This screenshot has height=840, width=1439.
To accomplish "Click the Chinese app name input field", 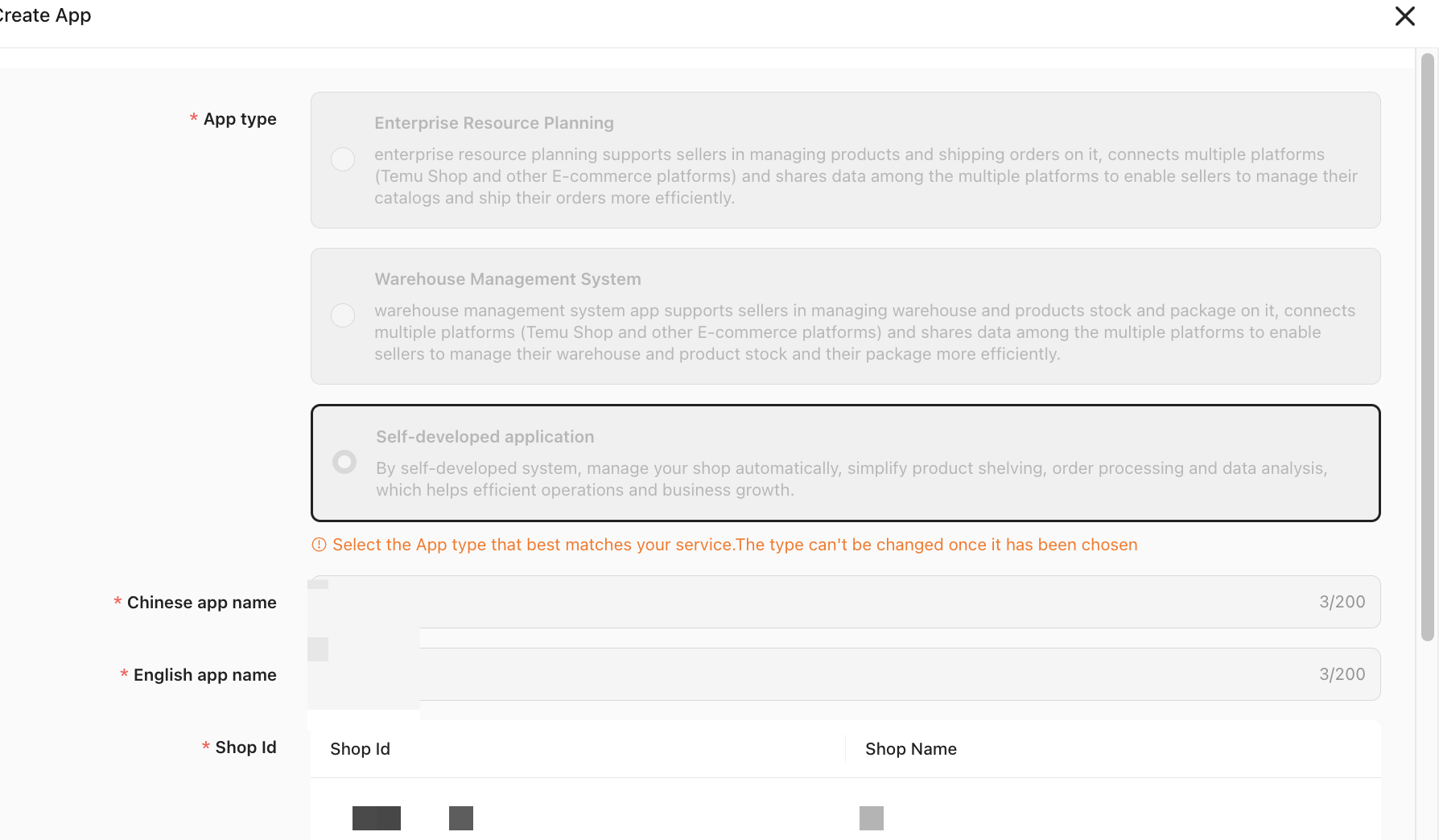I will coord(845,602).
